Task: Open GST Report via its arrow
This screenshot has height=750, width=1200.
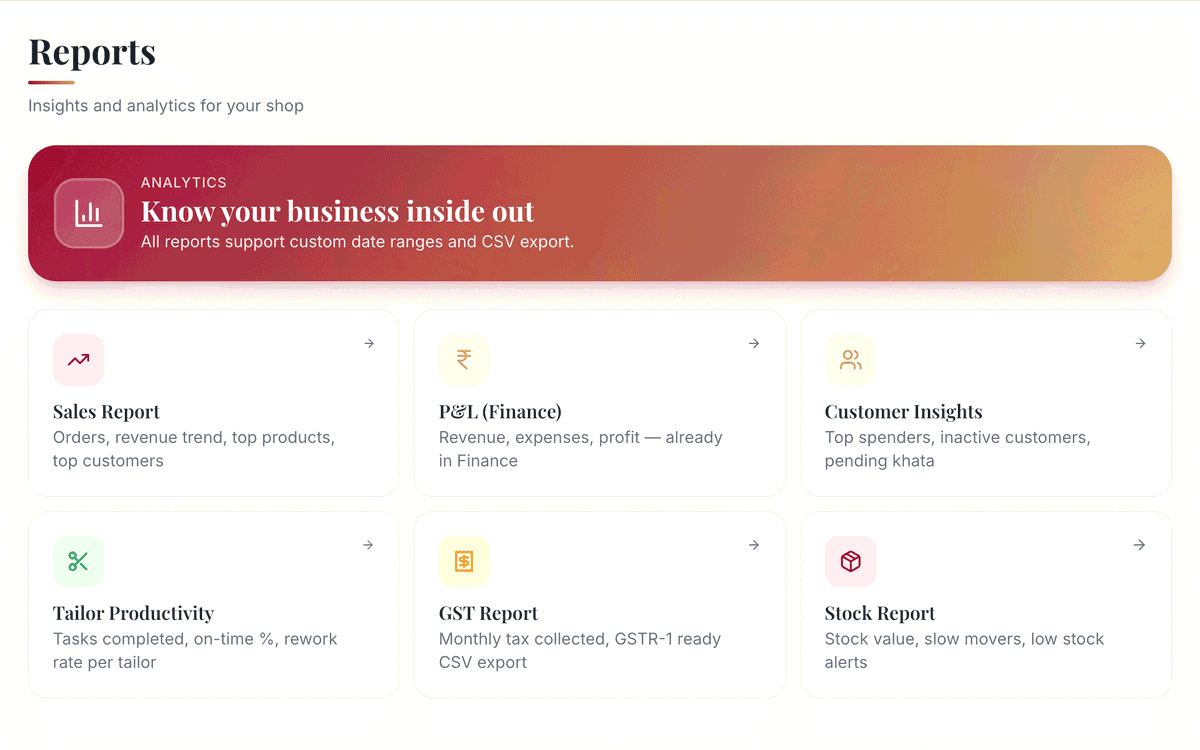Action: click(x=754, y=545)
